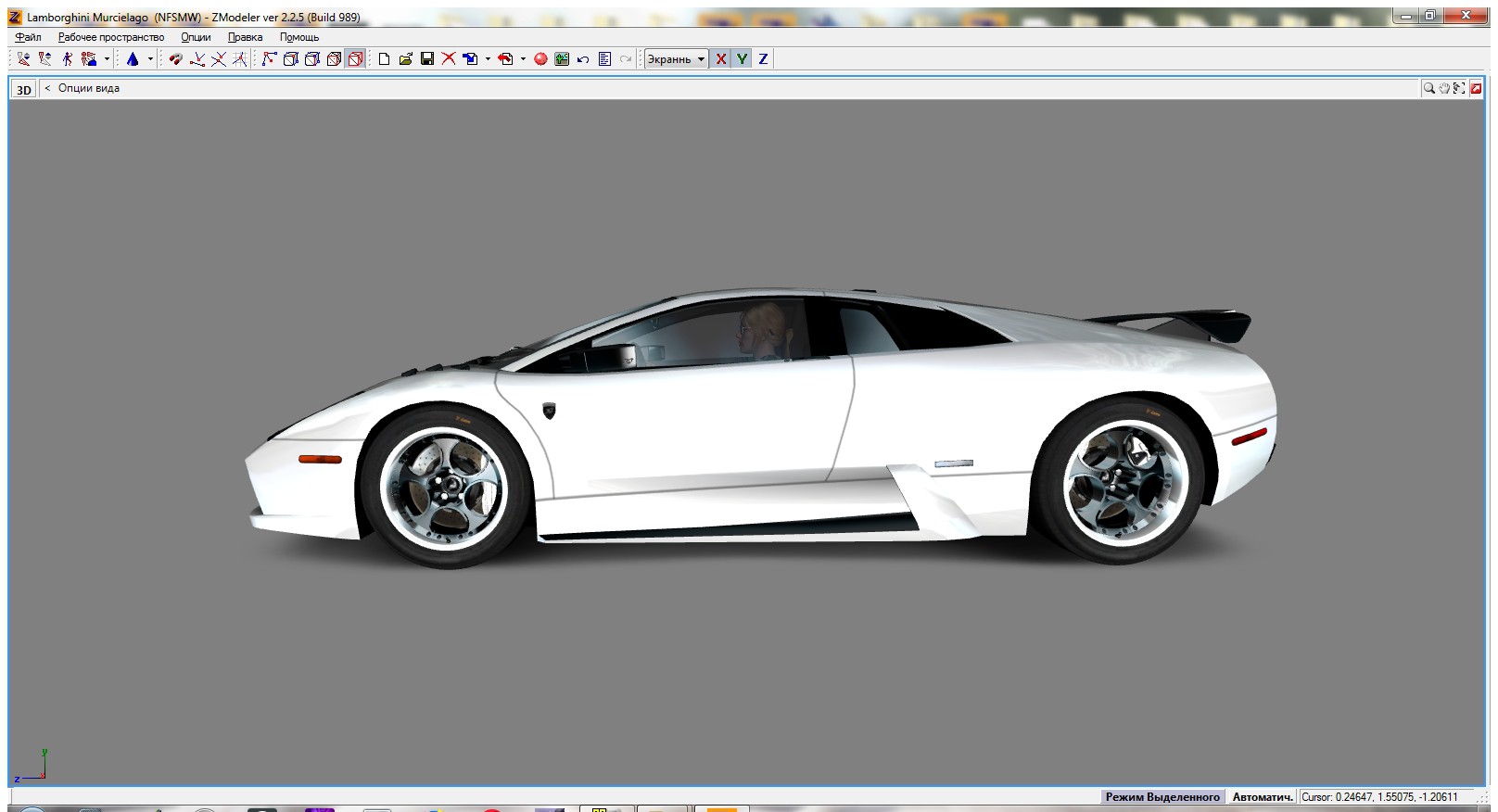Click the Режим Выделенного status button

1162,797
